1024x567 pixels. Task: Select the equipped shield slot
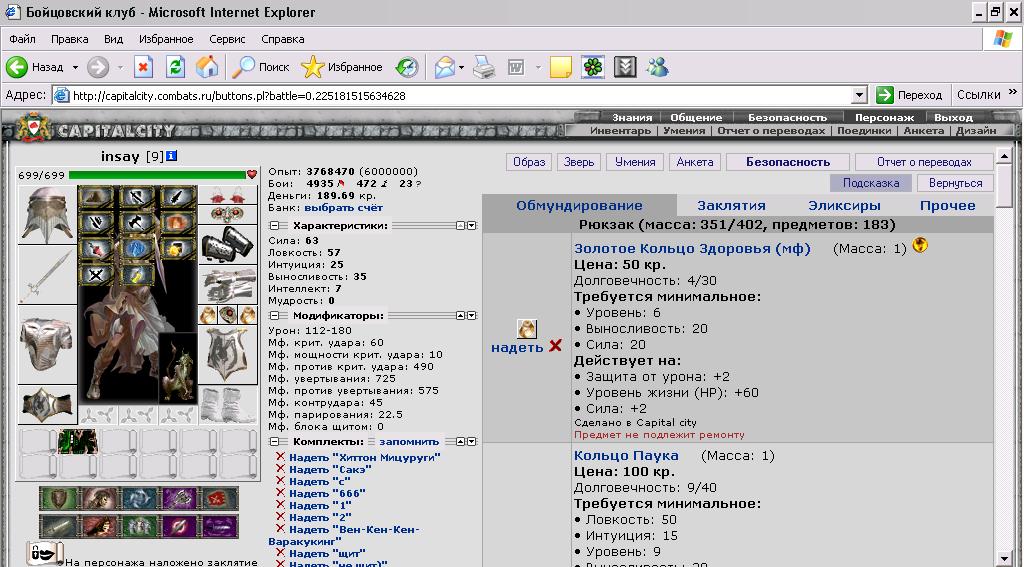click(x=228, y=355)
